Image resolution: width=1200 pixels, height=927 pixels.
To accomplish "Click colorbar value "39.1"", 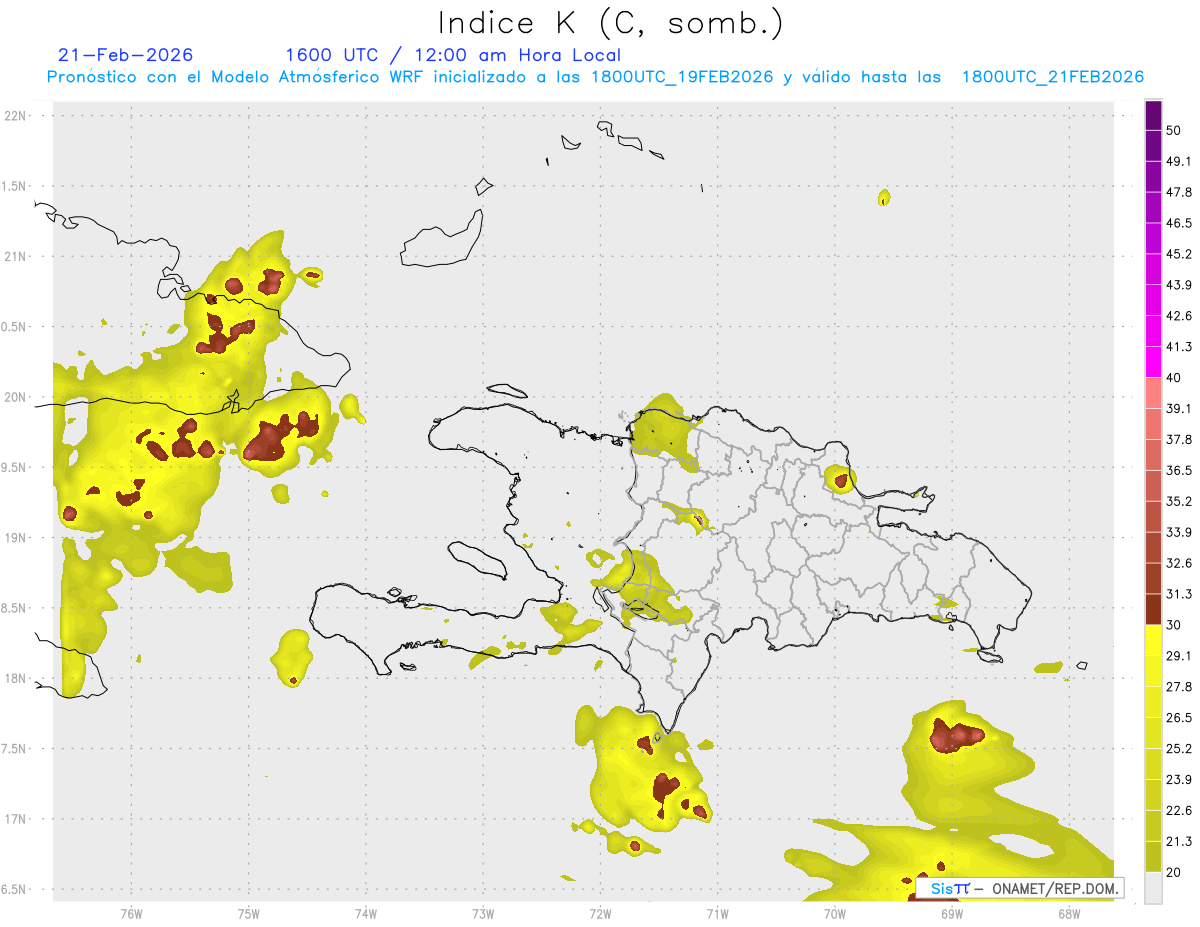I will 1179,409.
